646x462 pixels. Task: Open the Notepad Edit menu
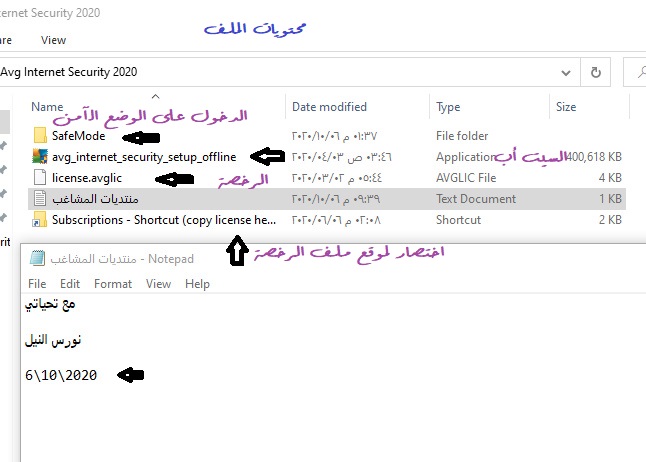point(69,284)
